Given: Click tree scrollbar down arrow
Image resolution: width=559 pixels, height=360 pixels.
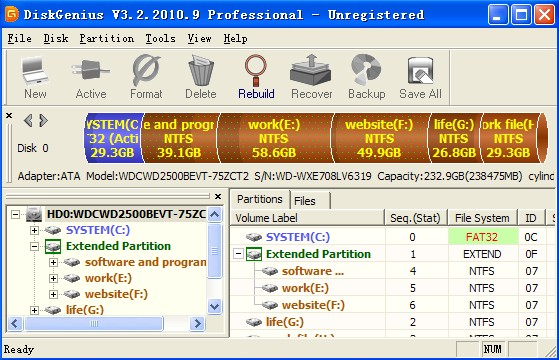Looking at the screenshot, I should 214,306.
